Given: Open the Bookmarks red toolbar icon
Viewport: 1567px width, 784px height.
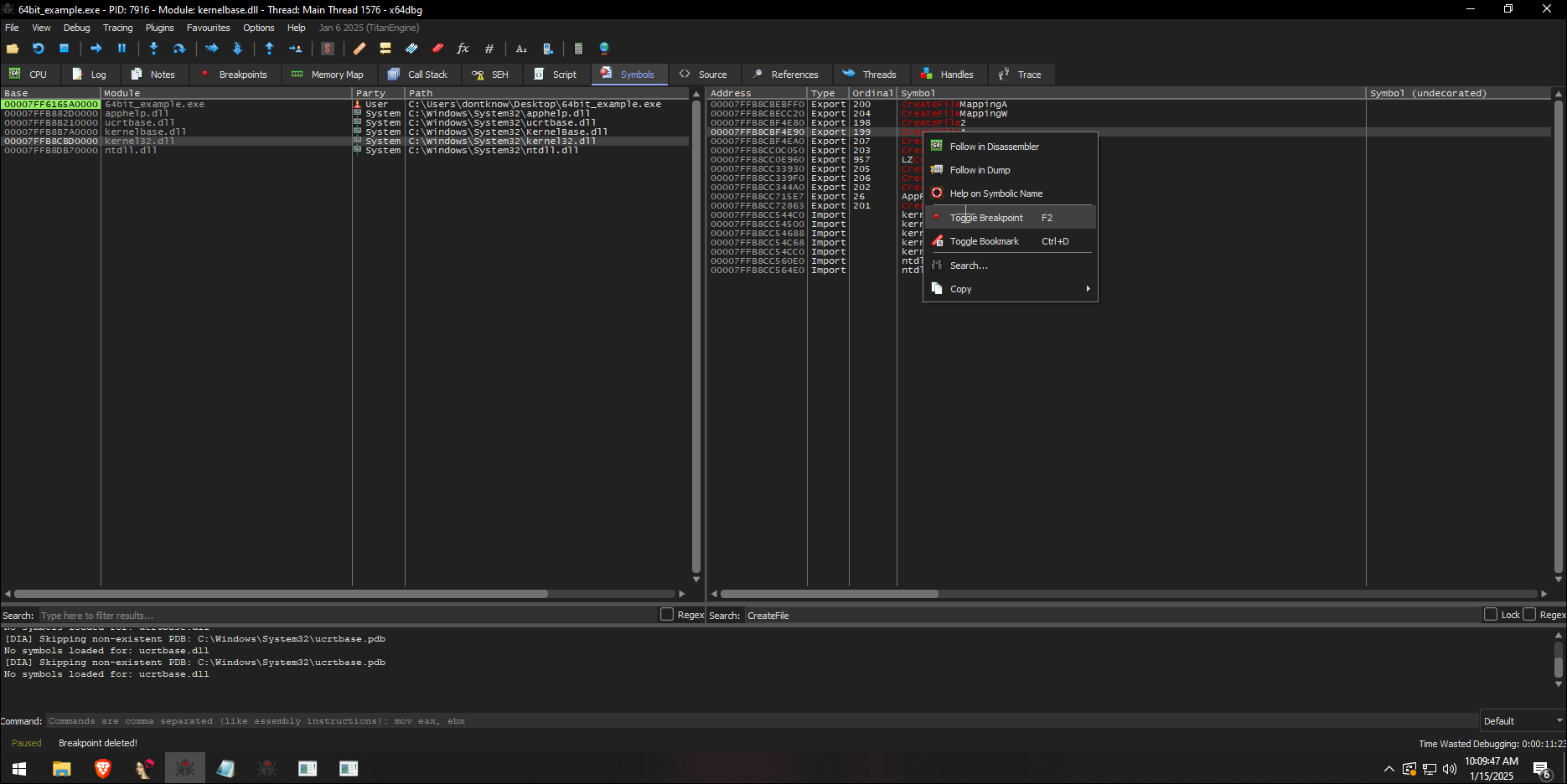Looking at the screenshot, I should coord(437,49).
